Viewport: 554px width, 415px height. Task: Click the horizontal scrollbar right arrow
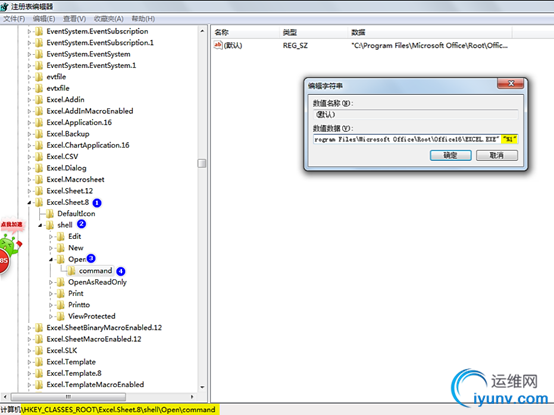[x=192, y=397]
